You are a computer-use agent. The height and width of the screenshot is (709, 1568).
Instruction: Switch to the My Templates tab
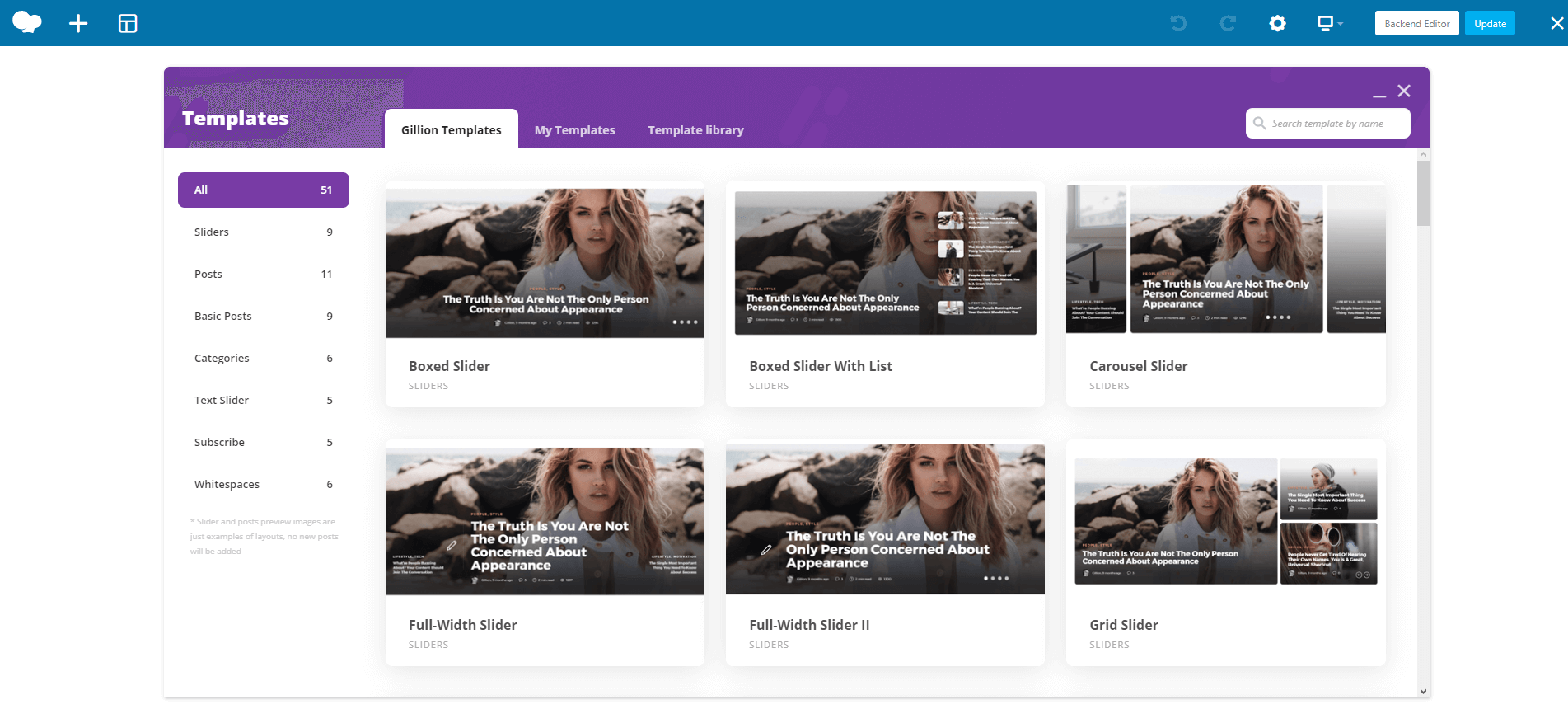tap(574, 130)
